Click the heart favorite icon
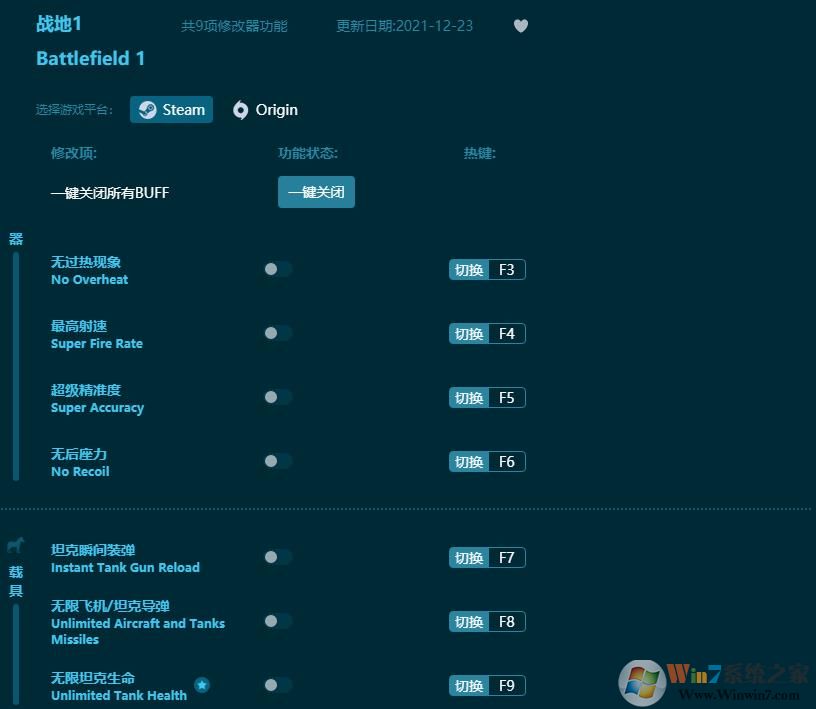The image size is (816, 709). (x=520, y=26)
